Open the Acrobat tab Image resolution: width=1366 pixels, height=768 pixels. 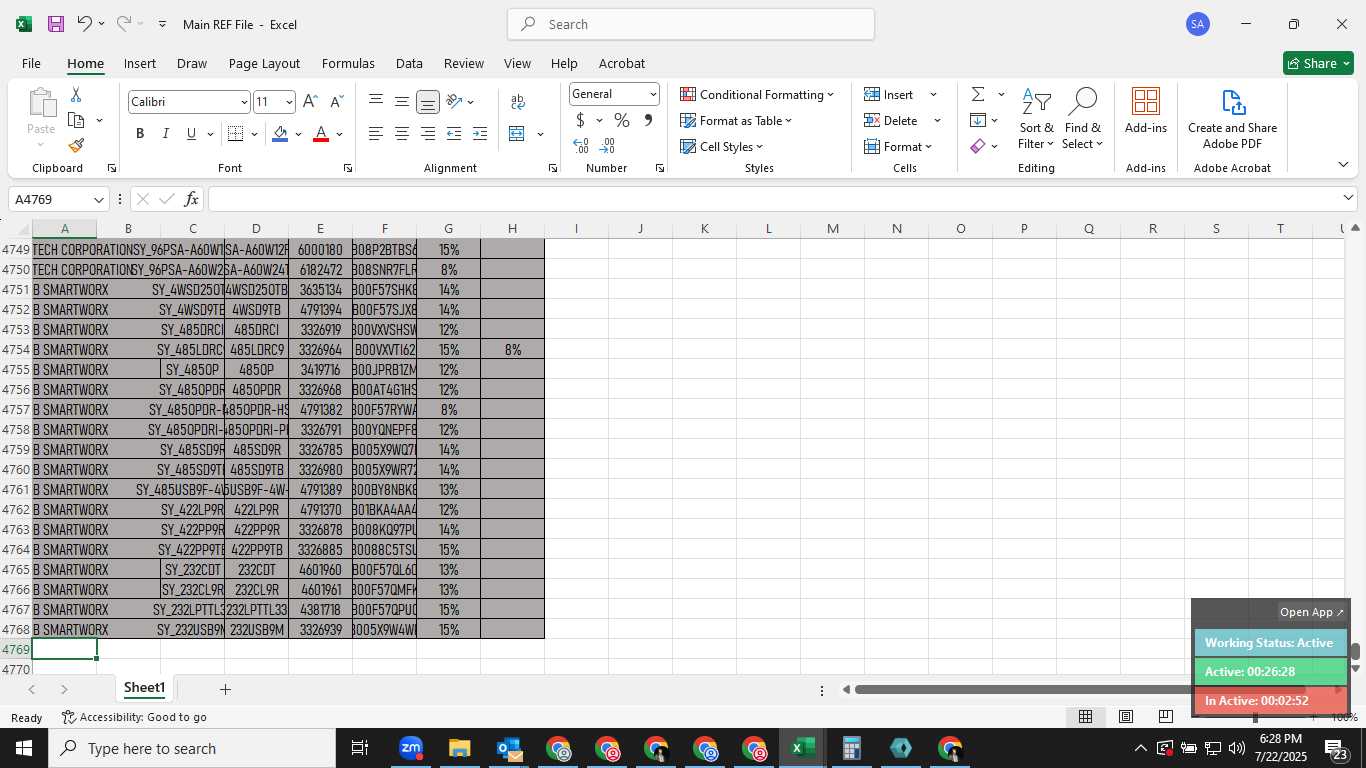[x=622, y=63]
